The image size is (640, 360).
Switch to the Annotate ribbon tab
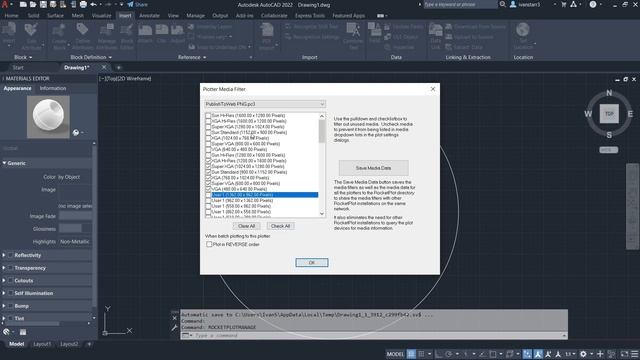[149, 16]
